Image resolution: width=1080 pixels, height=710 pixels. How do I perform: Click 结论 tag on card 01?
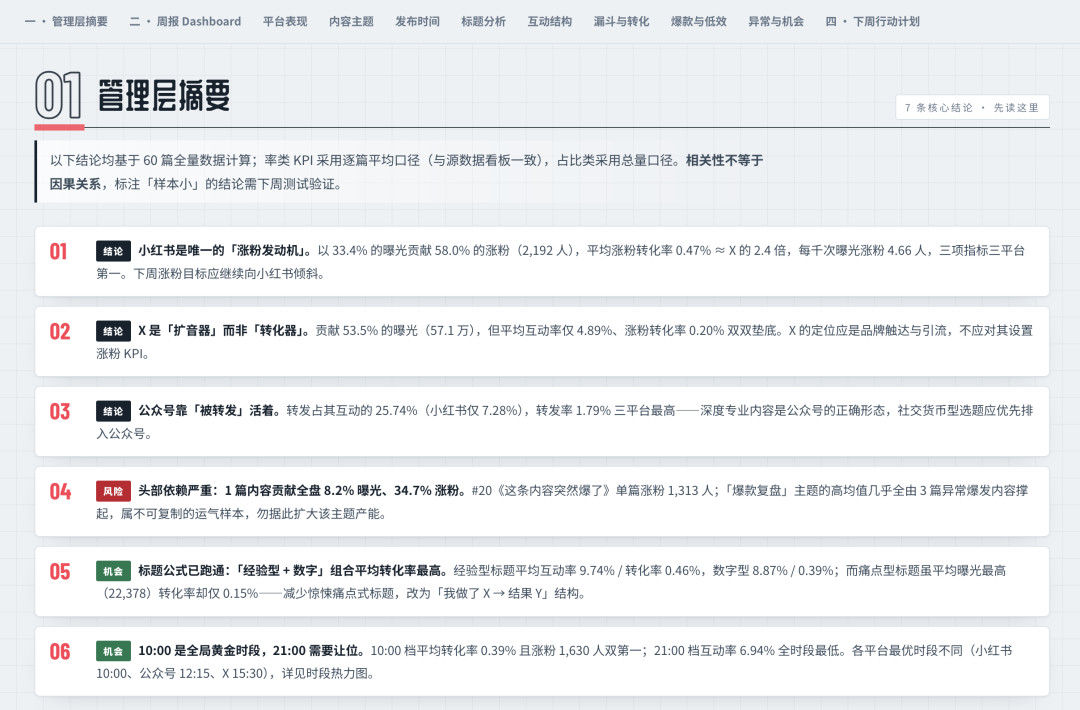pos(113,251)
